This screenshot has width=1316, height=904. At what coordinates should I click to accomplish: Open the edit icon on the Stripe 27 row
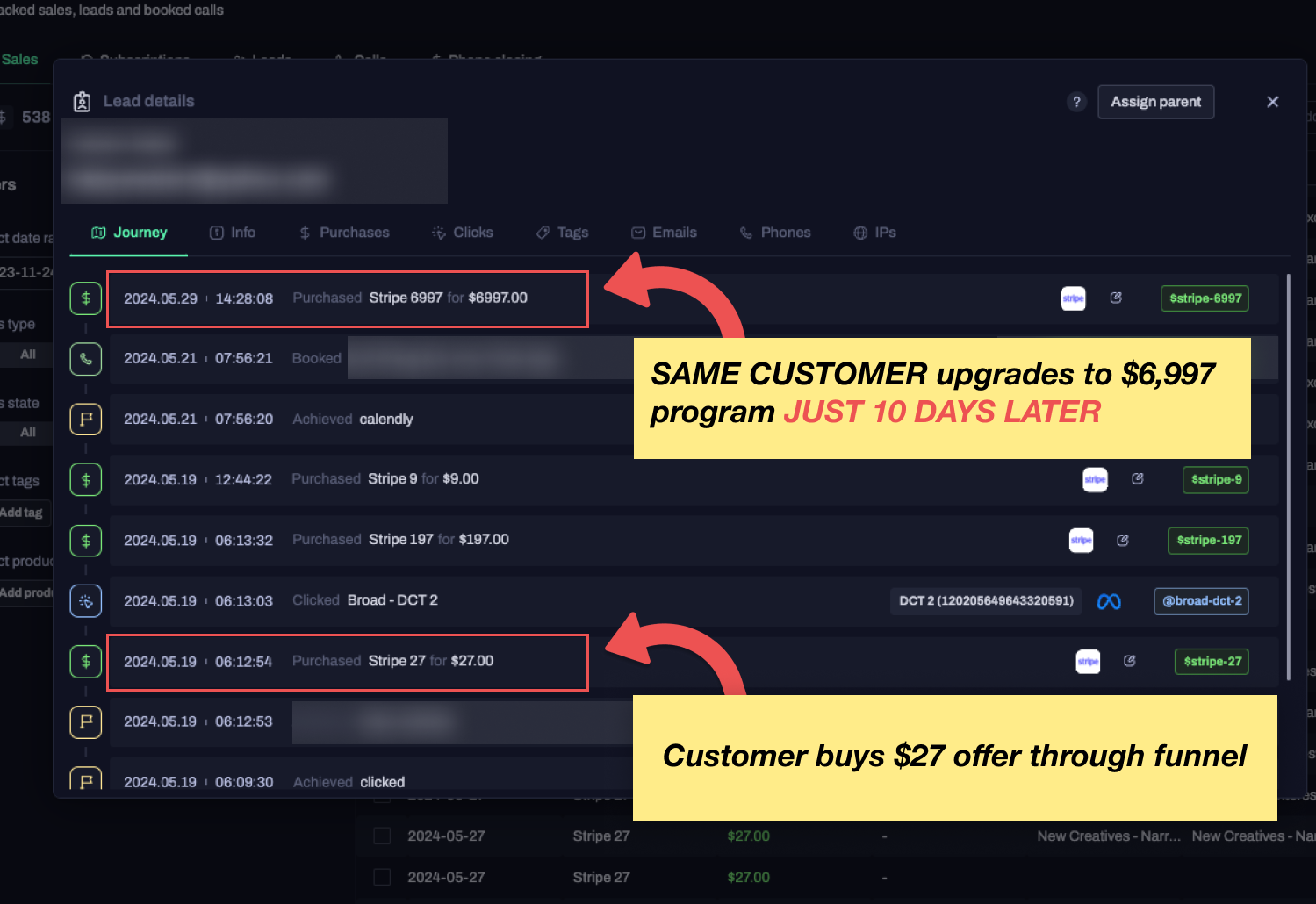(1130, 661)
